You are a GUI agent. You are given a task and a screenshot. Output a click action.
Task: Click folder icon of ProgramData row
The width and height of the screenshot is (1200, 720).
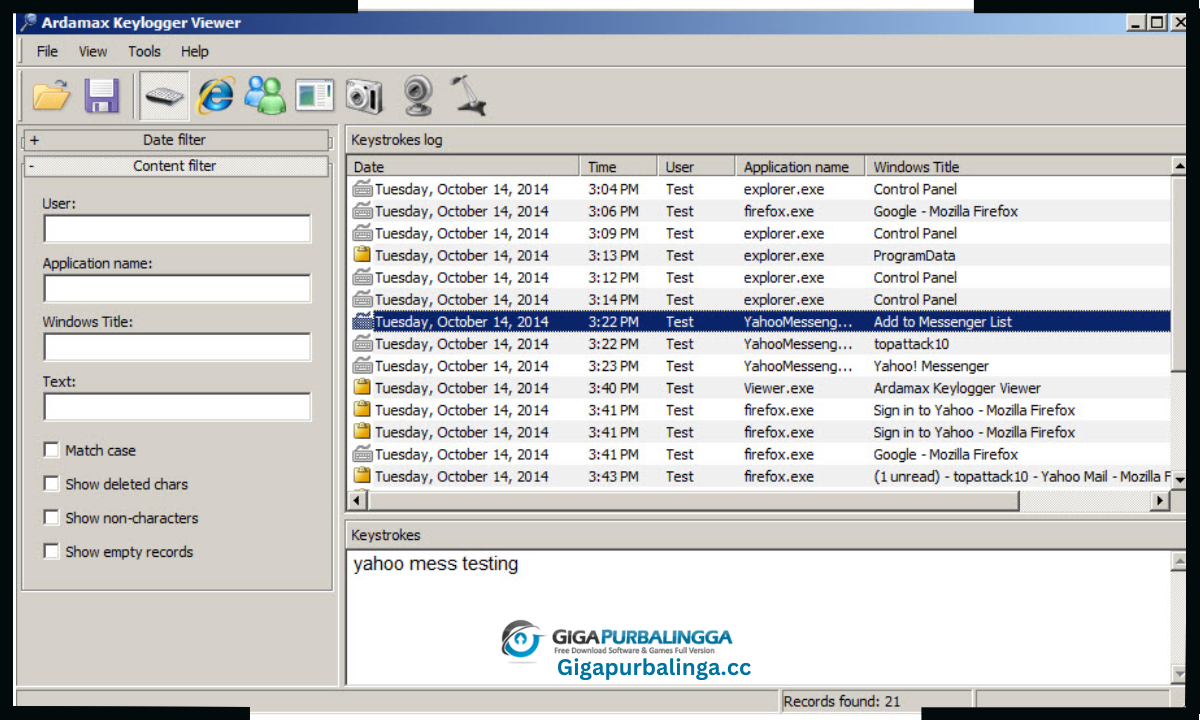click(362, 255)
